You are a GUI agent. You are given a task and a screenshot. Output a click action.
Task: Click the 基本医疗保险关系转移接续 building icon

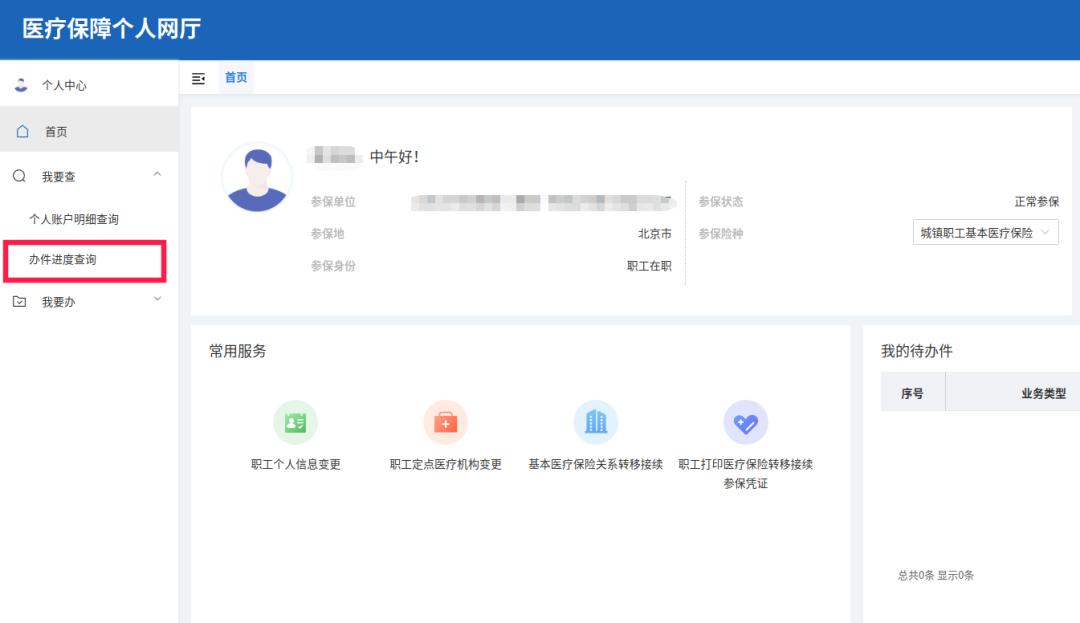click(596, 421)
